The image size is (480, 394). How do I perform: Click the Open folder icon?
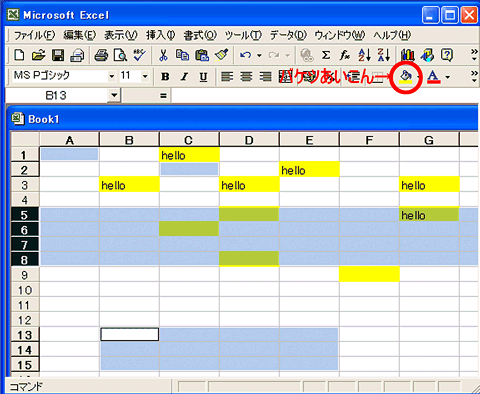tap(39, 55)
